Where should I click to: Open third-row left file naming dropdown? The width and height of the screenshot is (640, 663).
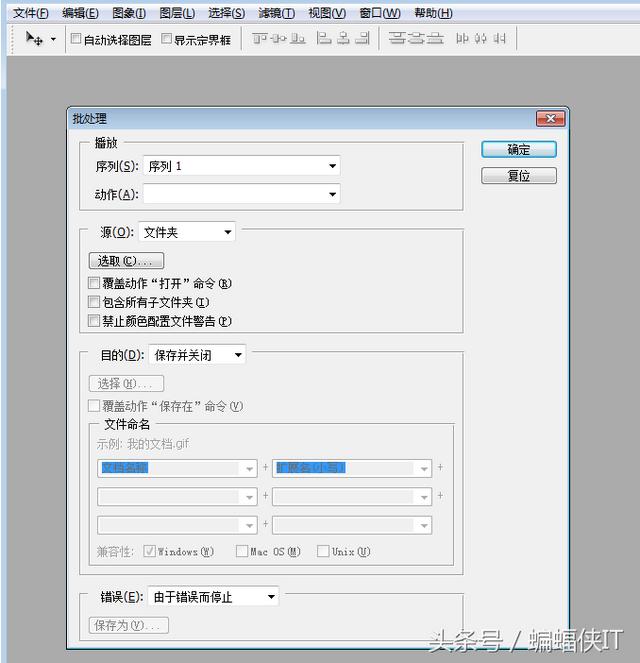click(x=177, y=525)
